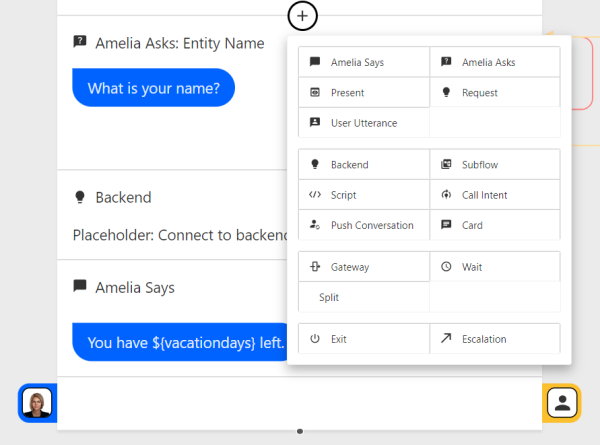Click the Amelia Says step heading in flow
Viewport: 600px width, 445px height.
point(135,287)
